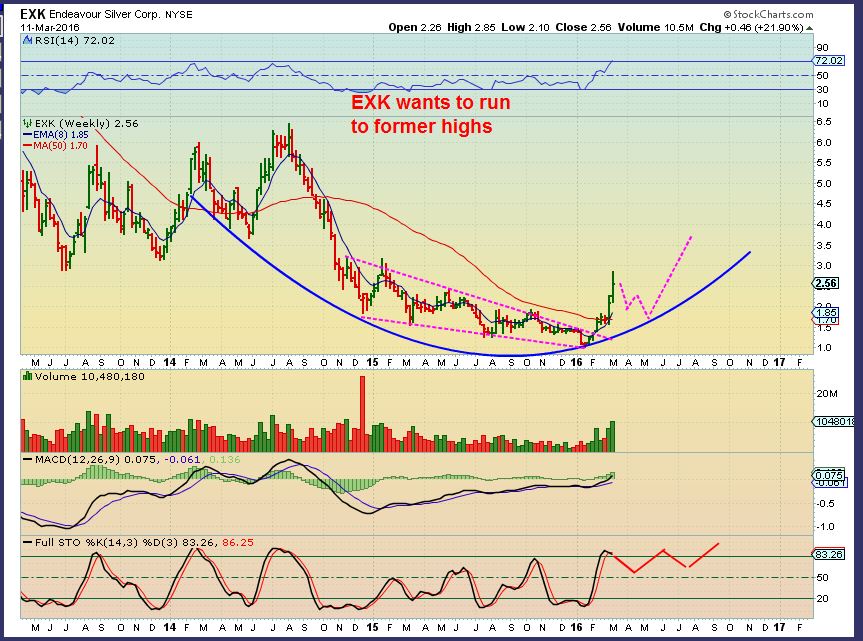
Task: Click the 90 level on RSI axis
Action: (x=822, y=48)
